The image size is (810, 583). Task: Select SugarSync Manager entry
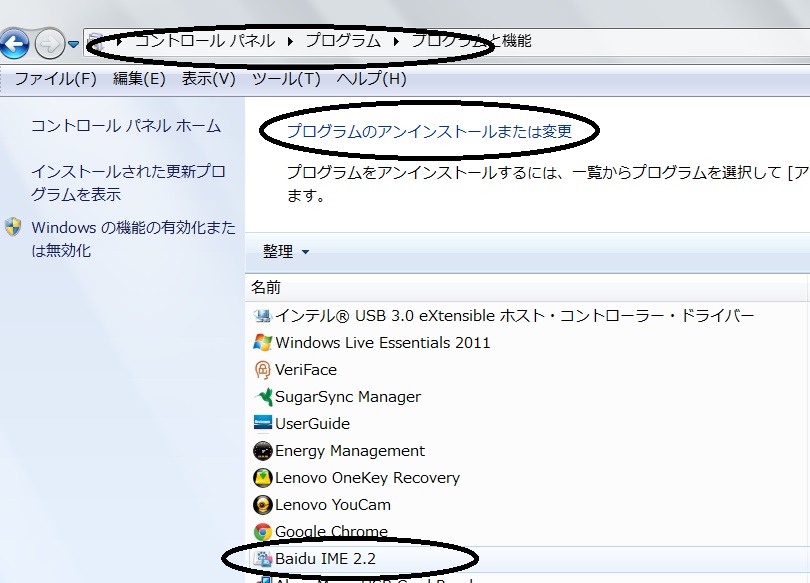point(348,397)
